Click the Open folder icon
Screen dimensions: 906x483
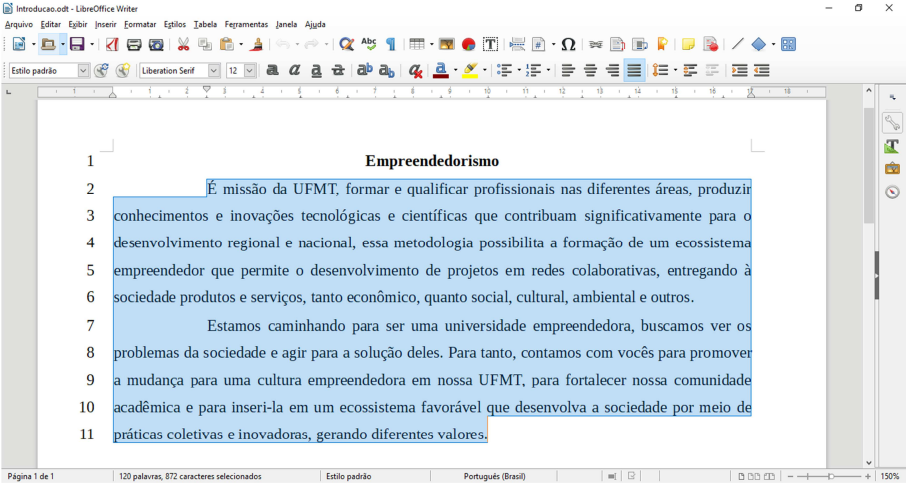(48, 44)
